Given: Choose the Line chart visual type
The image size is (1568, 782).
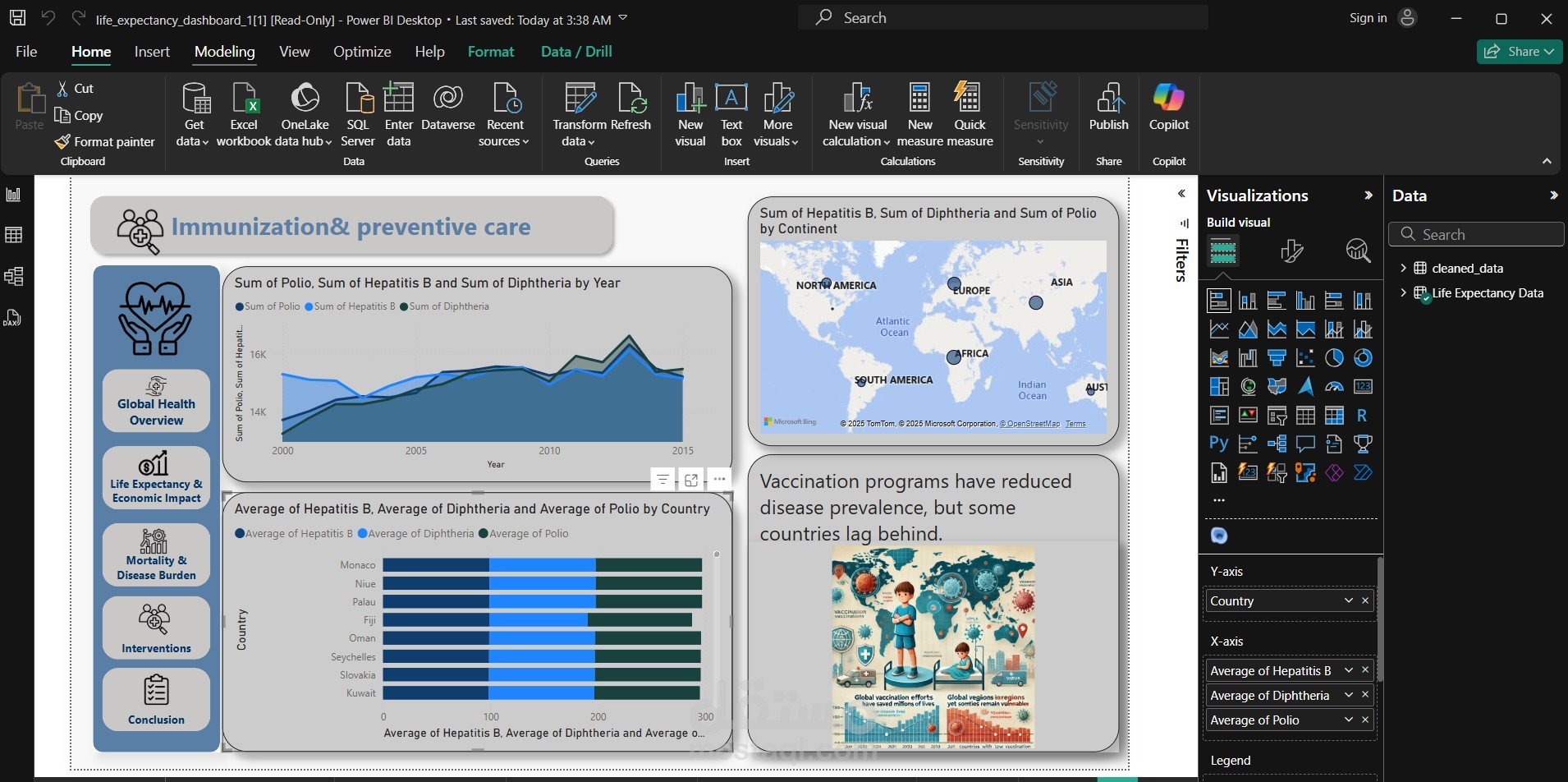Looking at the screenshot, I should [1219, 329].
